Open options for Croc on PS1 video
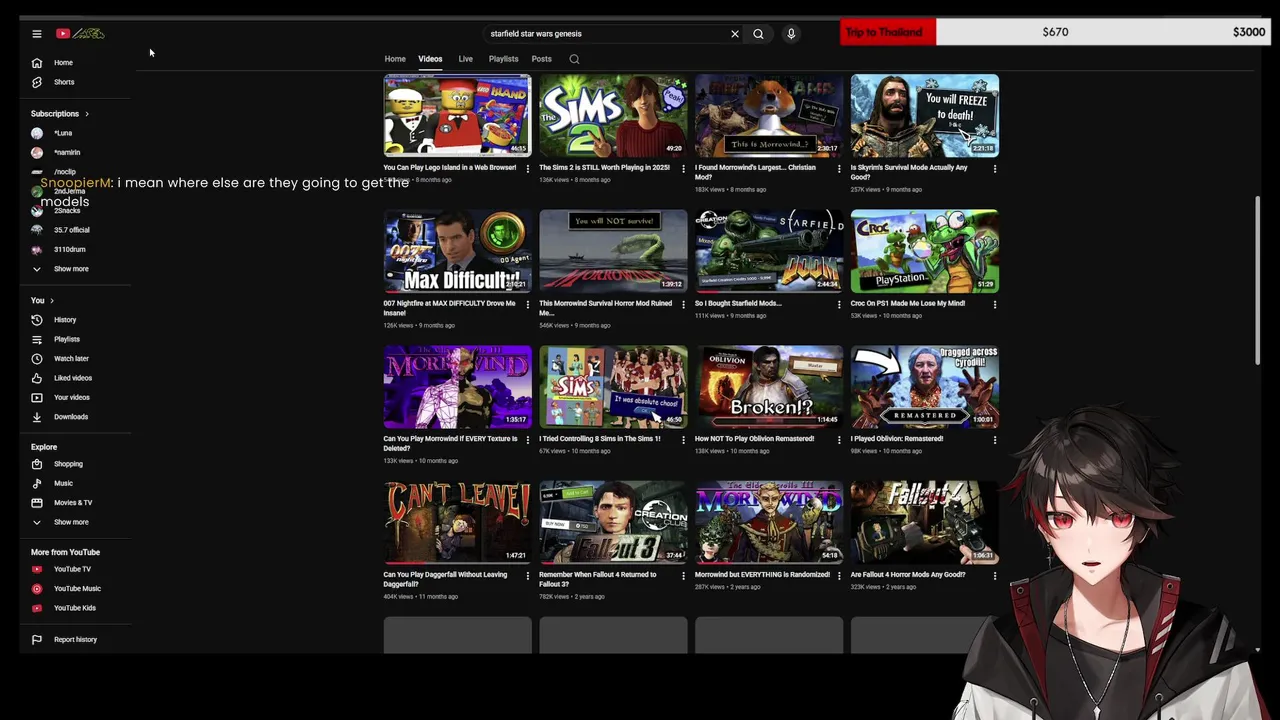Image resolution: width=1280 pixels, height=720 pixels. coord(995,304)
